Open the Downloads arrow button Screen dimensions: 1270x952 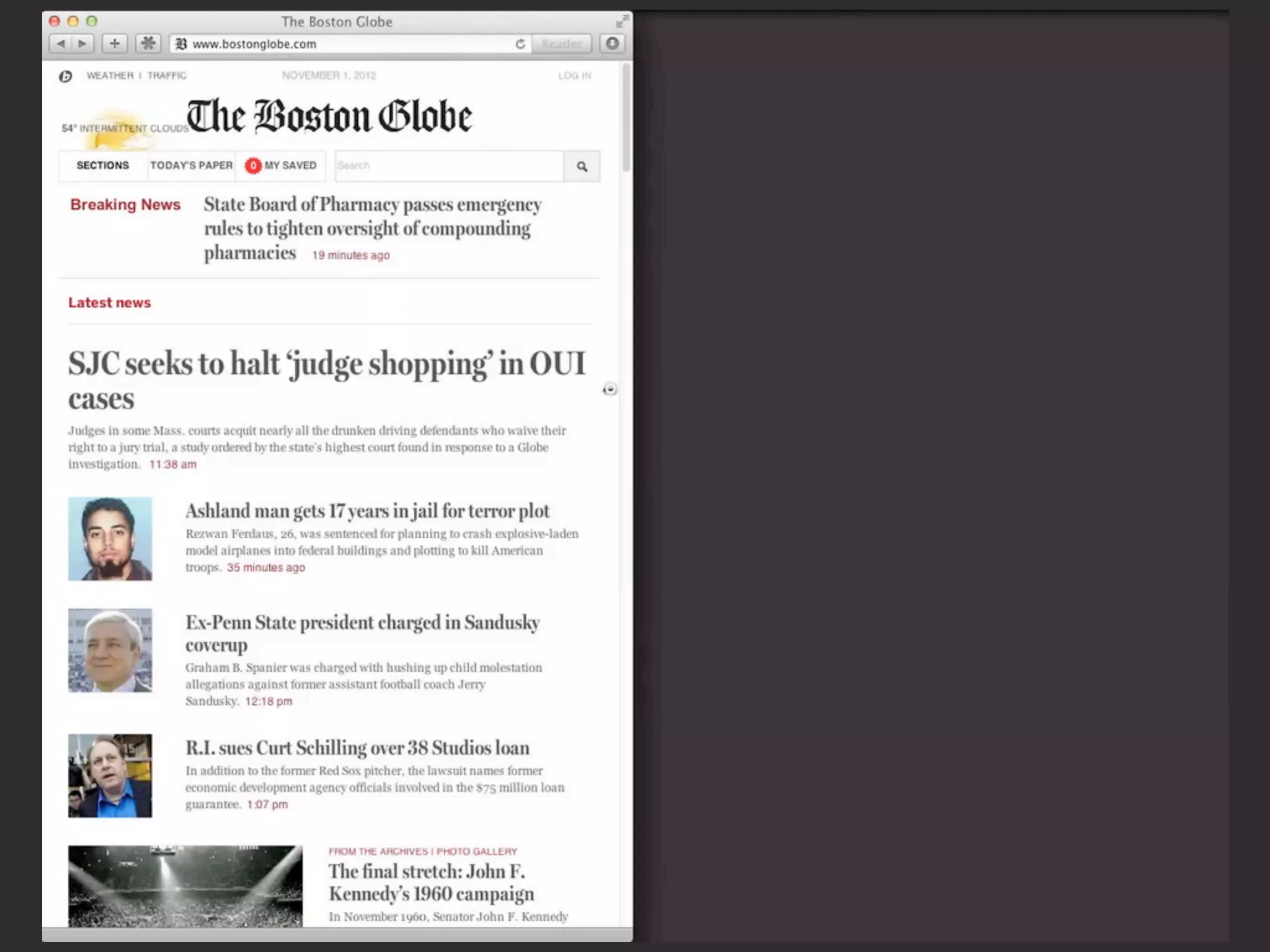click(612, 43)
